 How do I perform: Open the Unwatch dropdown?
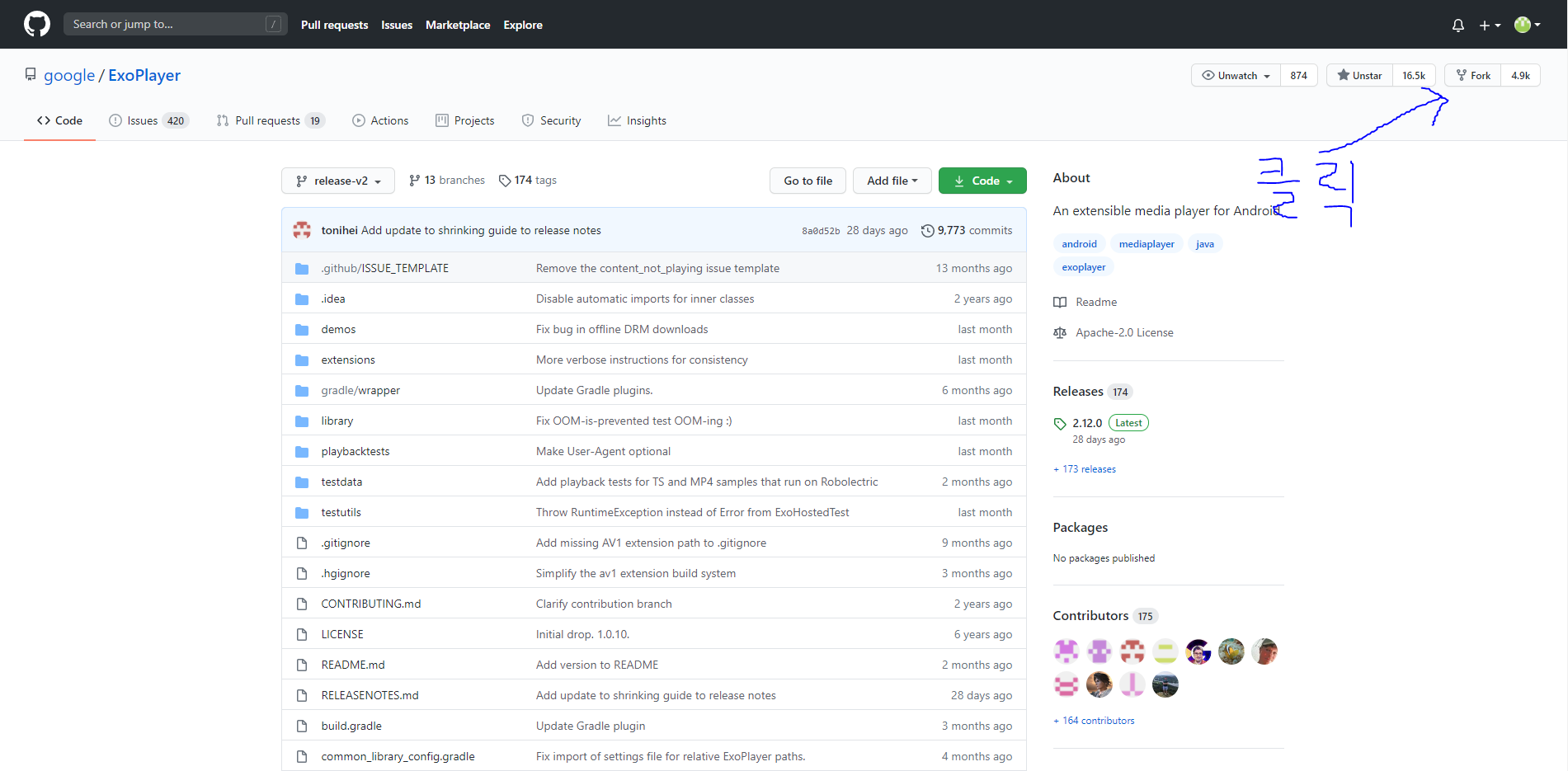pyautogui.click(x=1236, y=75)
